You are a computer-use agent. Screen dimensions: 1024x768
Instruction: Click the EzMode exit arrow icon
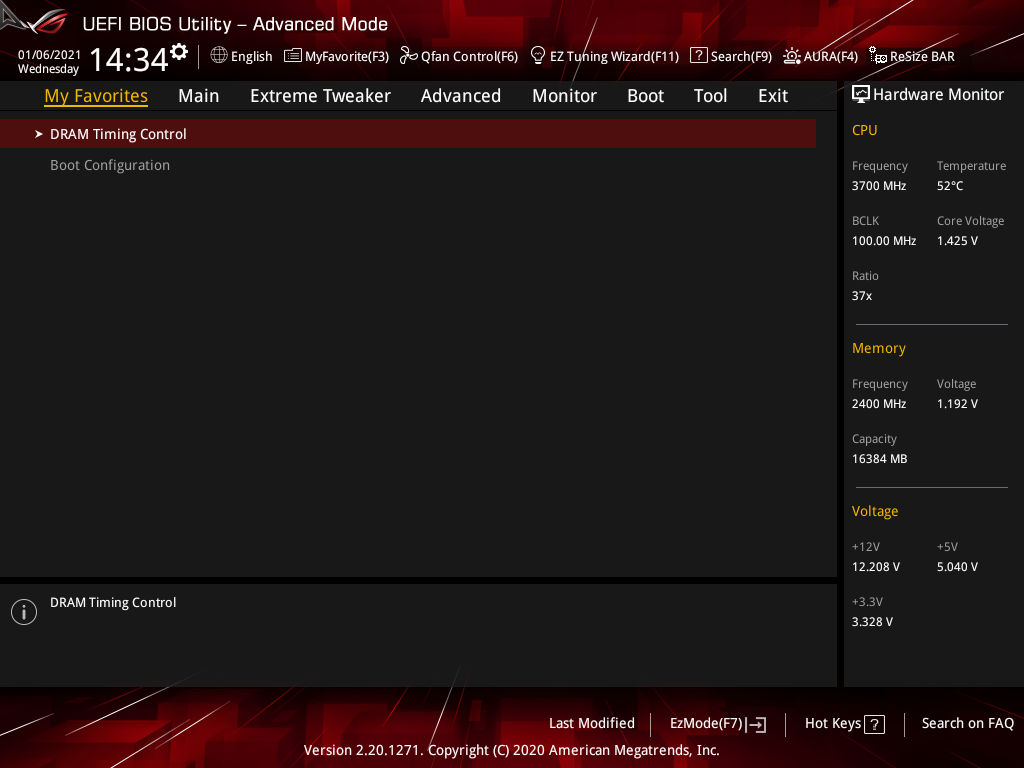click(x=756, y=724)
